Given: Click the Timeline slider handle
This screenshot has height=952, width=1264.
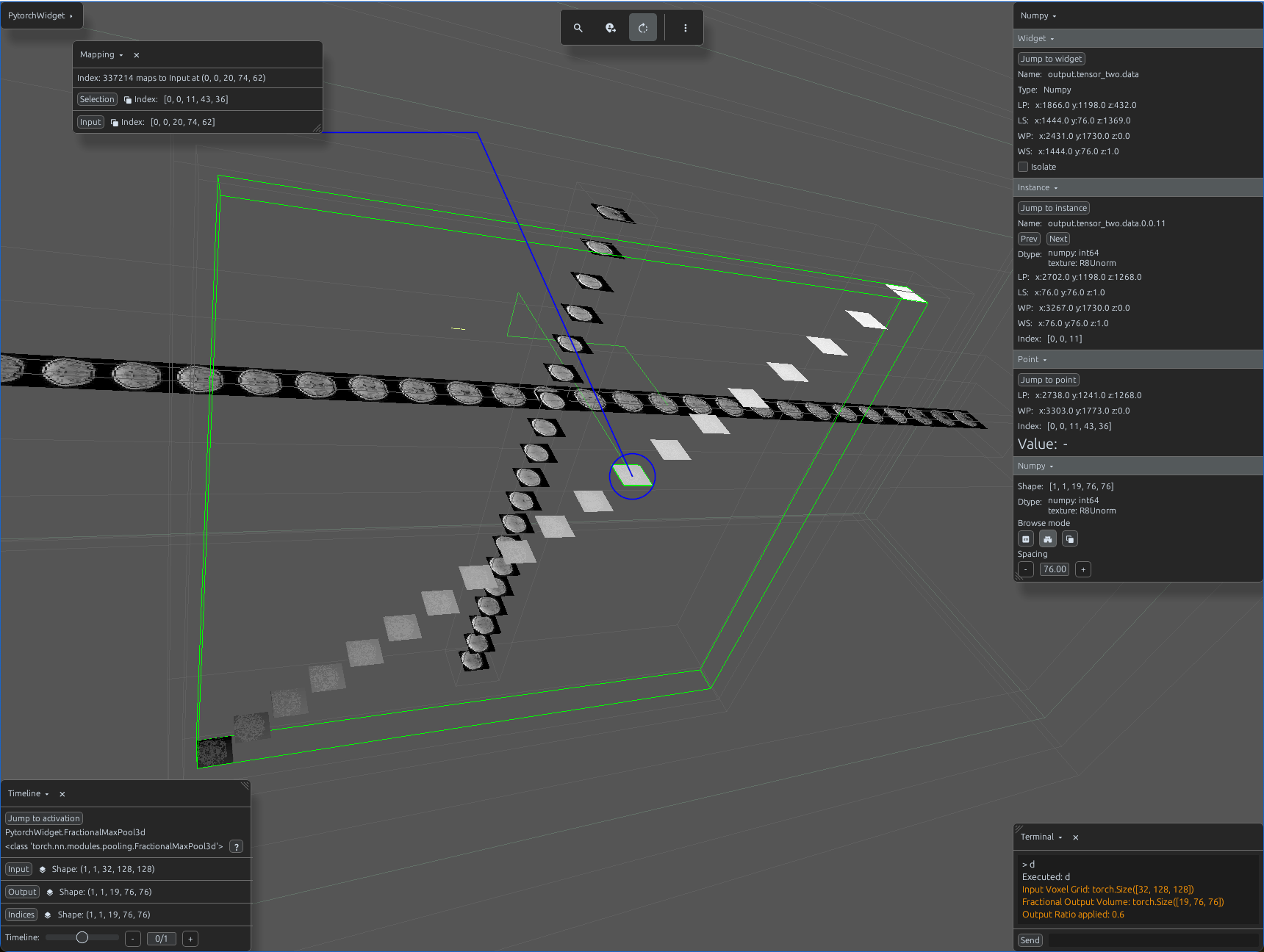Looking at the screenshot, I should (82, 937).
